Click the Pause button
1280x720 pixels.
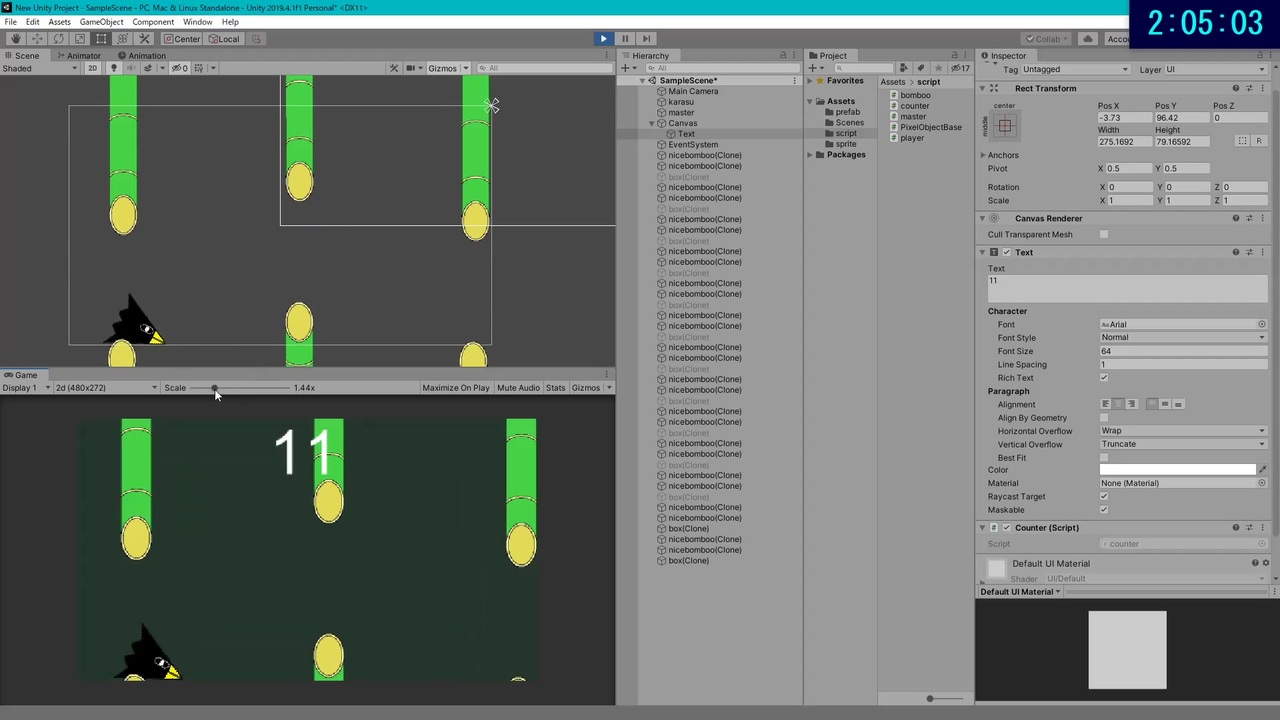pyautogui.click(x=625, y=39)
